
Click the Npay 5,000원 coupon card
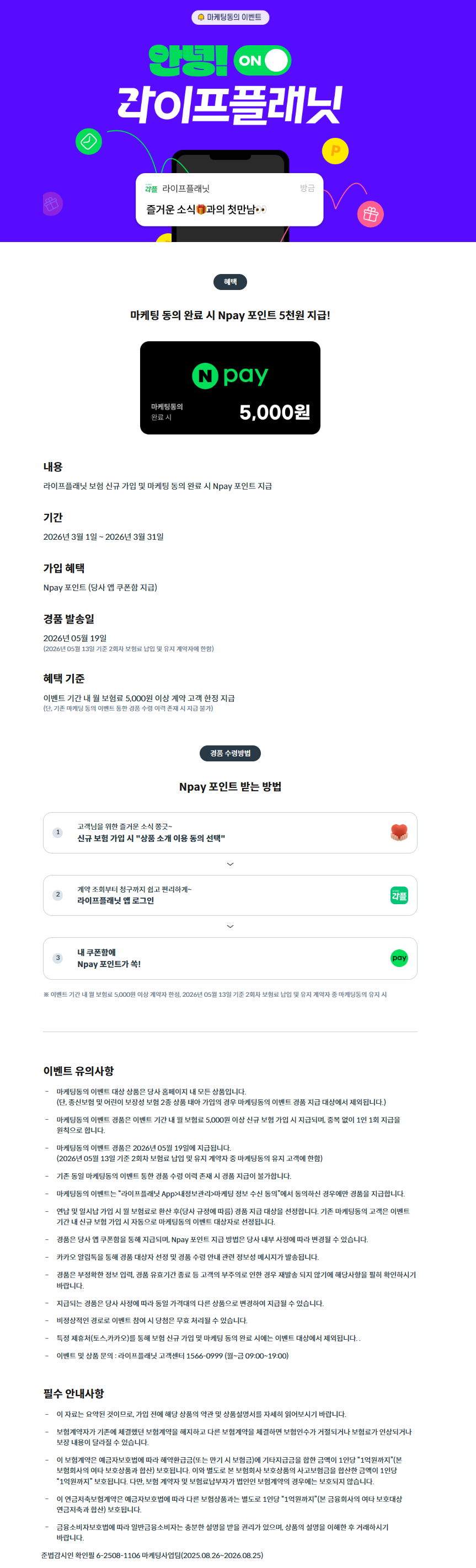click(x=230, y=388)
